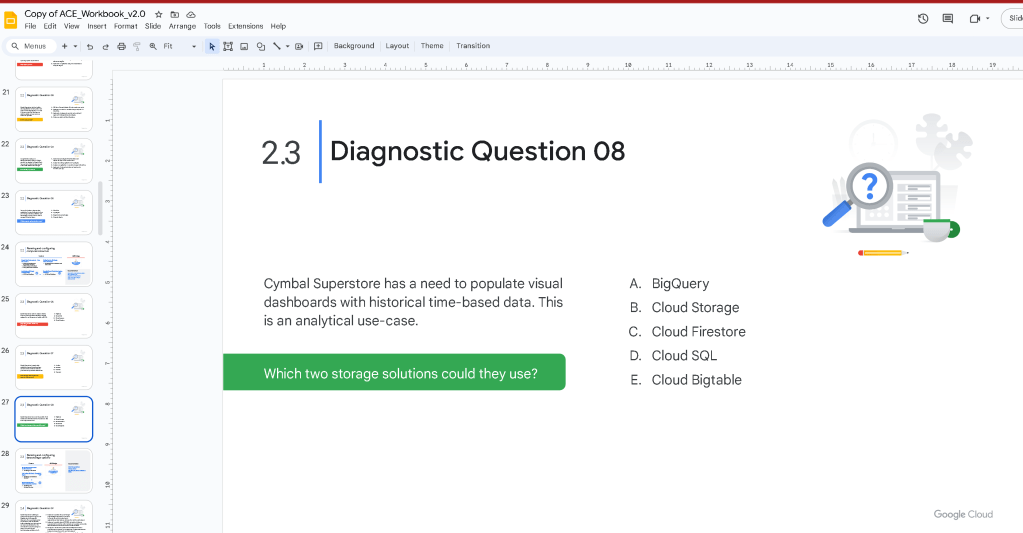Viewport: 1023px width, 533px height.
Task: Click the Slideshow button at top right
Action: (1013, 18)
